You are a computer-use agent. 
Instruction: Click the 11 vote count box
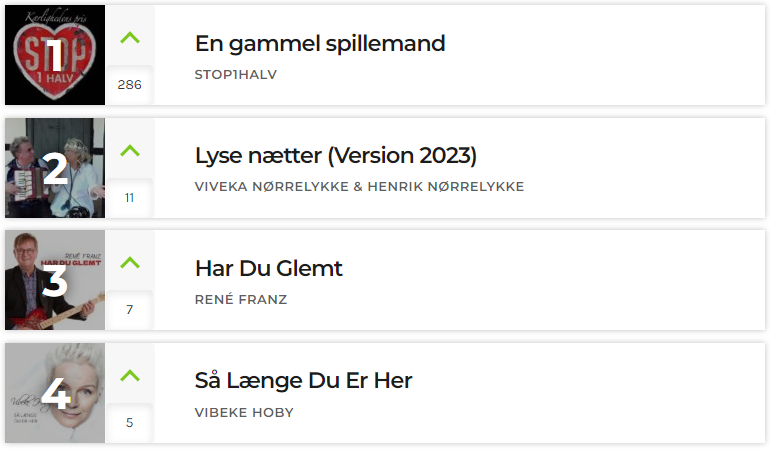click(x=130, y=197)
